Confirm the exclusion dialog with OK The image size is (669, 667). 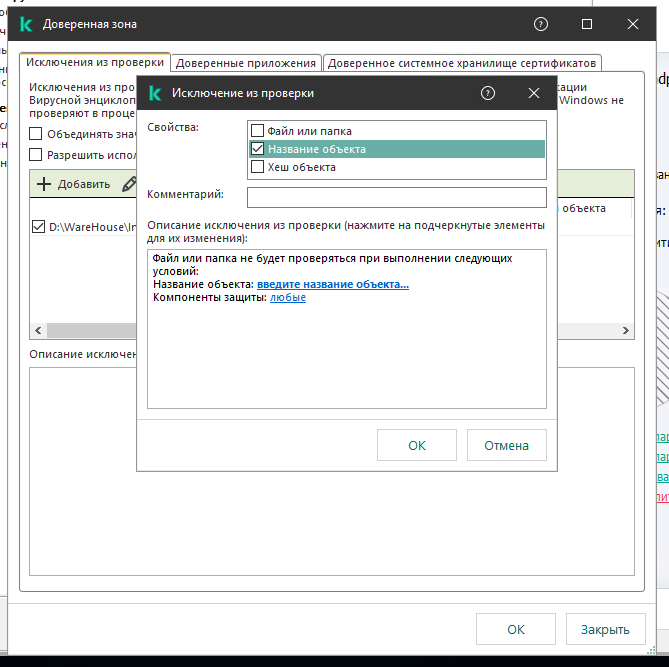pyautogui.click(x=417, y=445)
